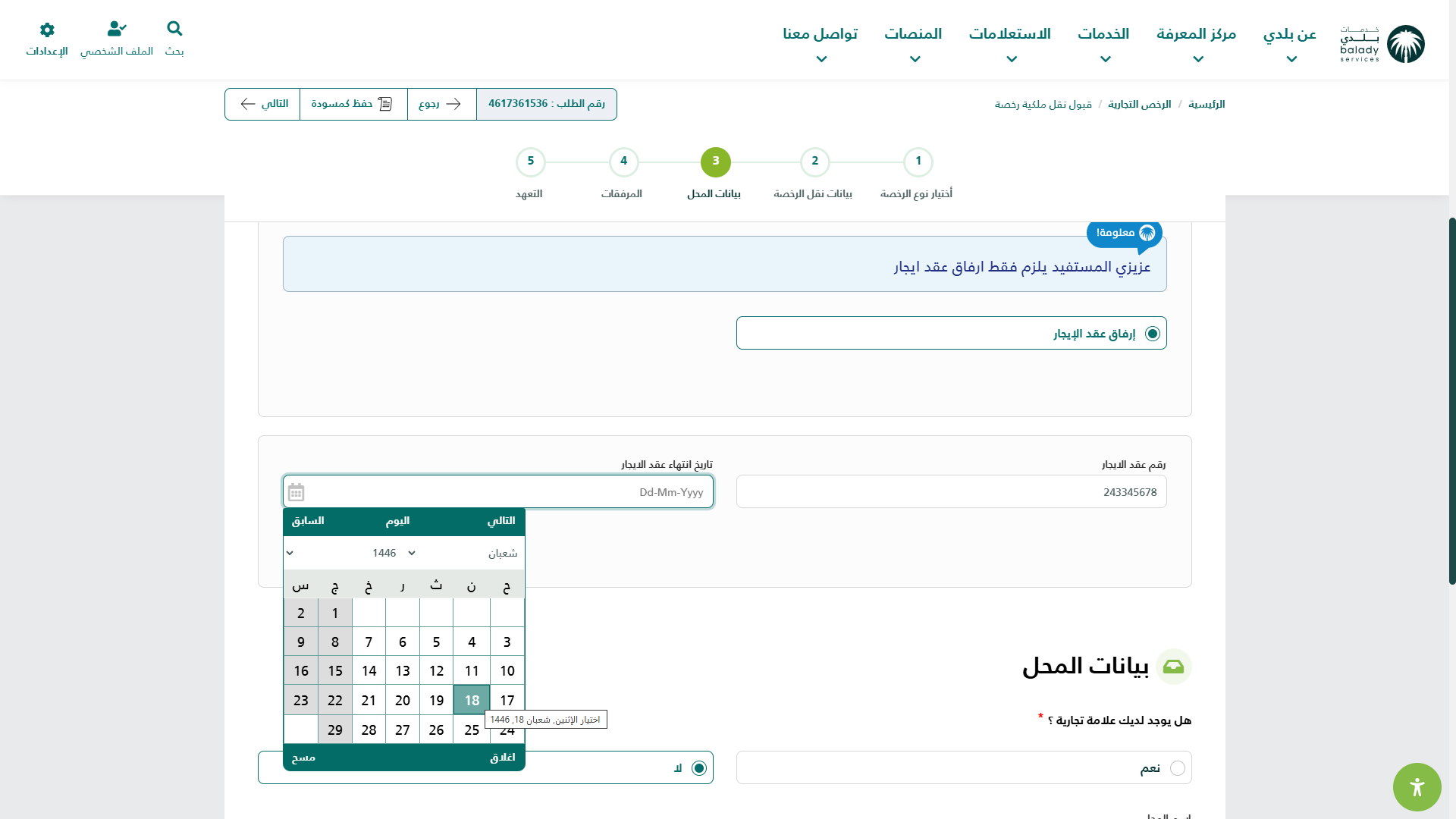Open the settings gear icon
Screen dimensions: 1456x819
coord(47,30)
